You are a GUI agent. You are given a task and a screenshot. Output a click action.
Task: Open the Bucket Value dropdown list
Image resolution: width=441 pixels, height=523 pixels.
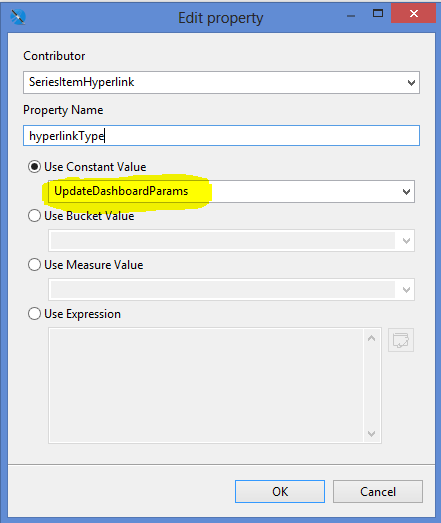point(232,240)
